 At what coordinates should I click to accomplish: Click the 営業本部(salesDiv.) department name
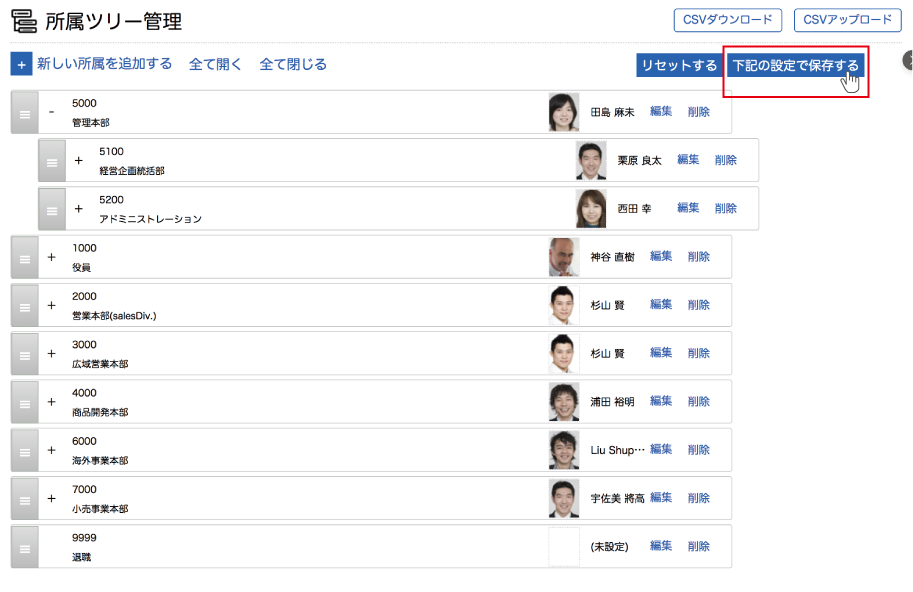(x=114, y=316)
